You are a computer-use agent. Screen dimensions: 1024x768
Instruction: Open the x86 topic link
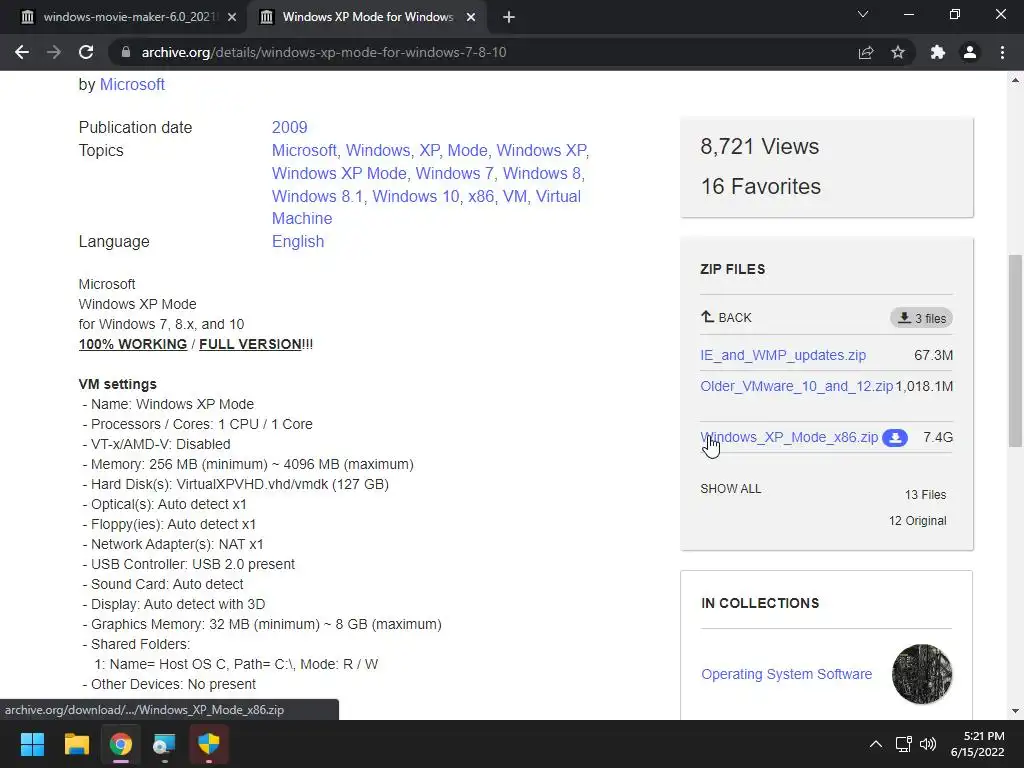(481, 196)
